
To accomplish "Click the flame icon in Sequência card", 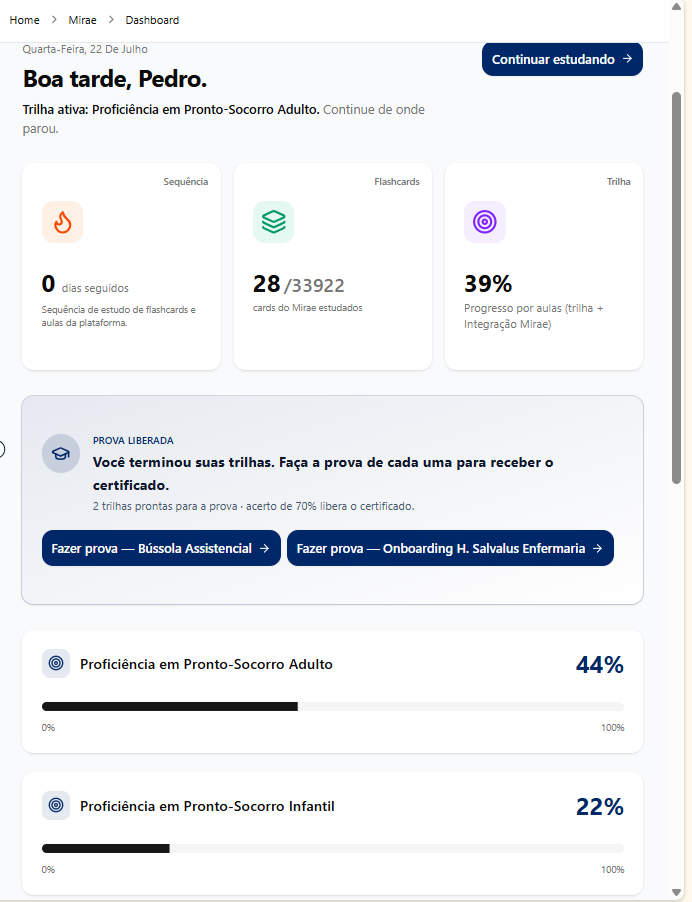I will coord(62,222).
